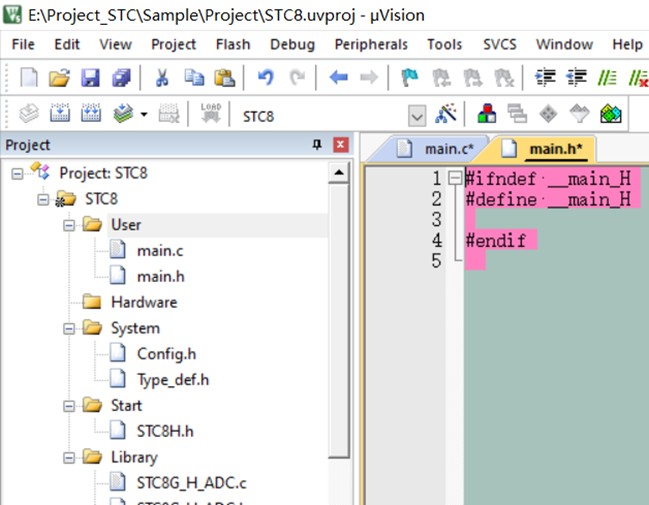
Task: Click the #endif line in the editor
Action: [x=495, y=240]
